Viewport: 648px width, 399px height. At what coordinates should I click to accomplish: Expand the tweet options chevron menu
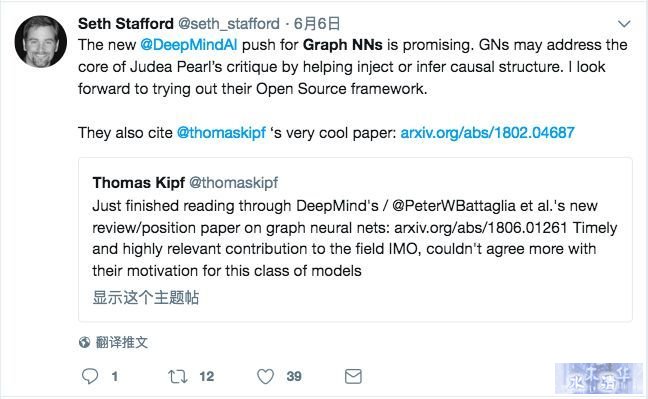[624, 24]
